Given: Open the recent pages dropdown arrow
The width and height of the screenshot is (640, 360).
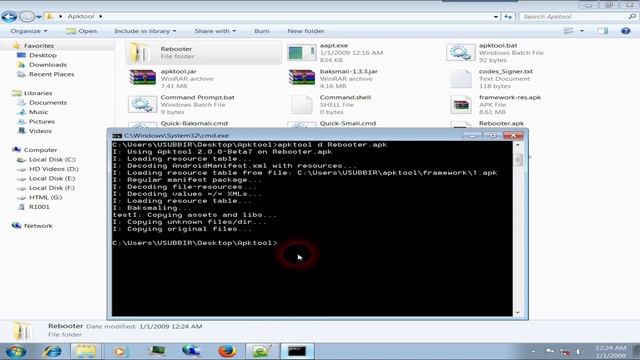Looking at the screenshot, I should click(39, 17).
